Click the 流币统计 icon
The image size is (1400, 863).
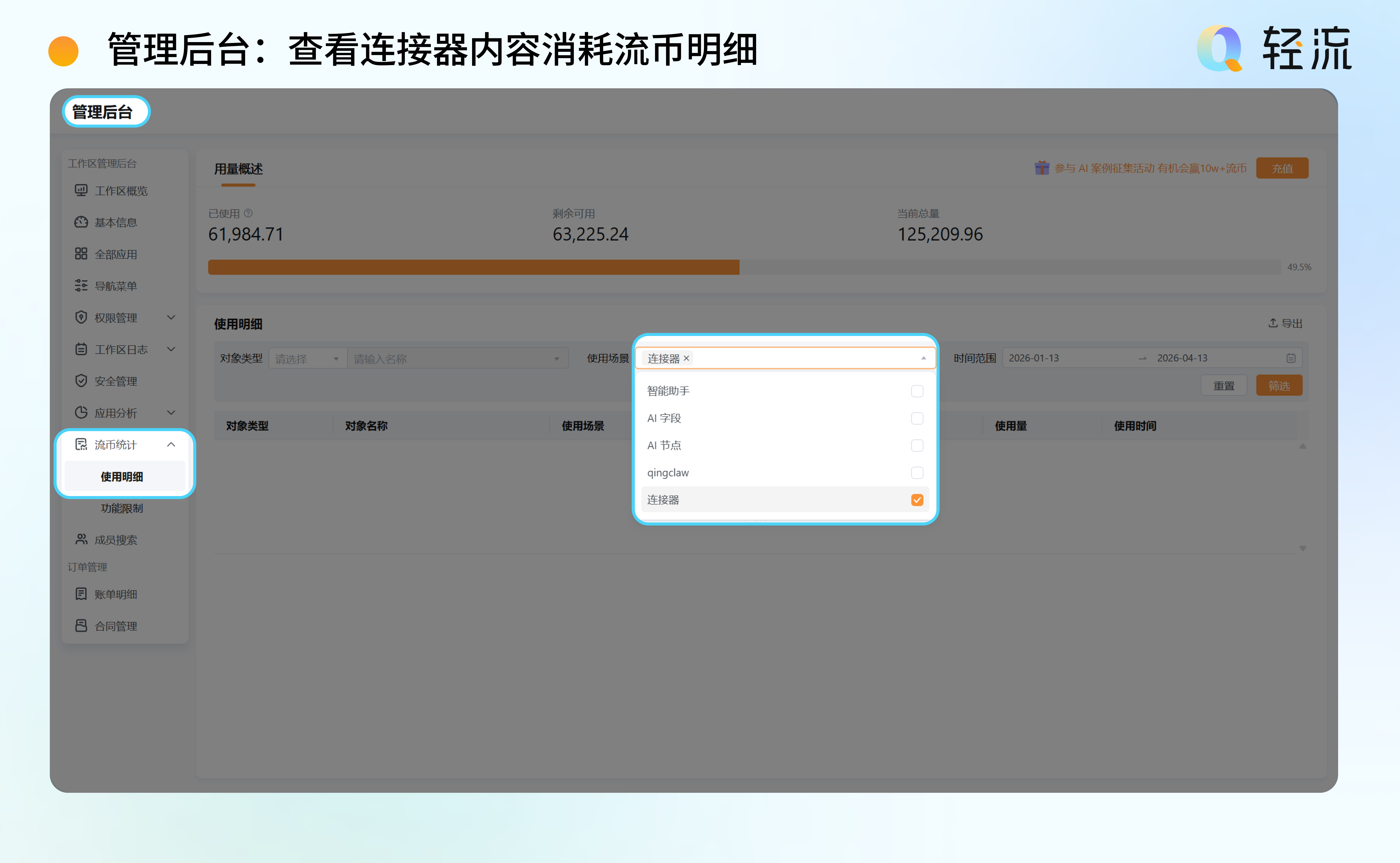(x=81, y=444)
